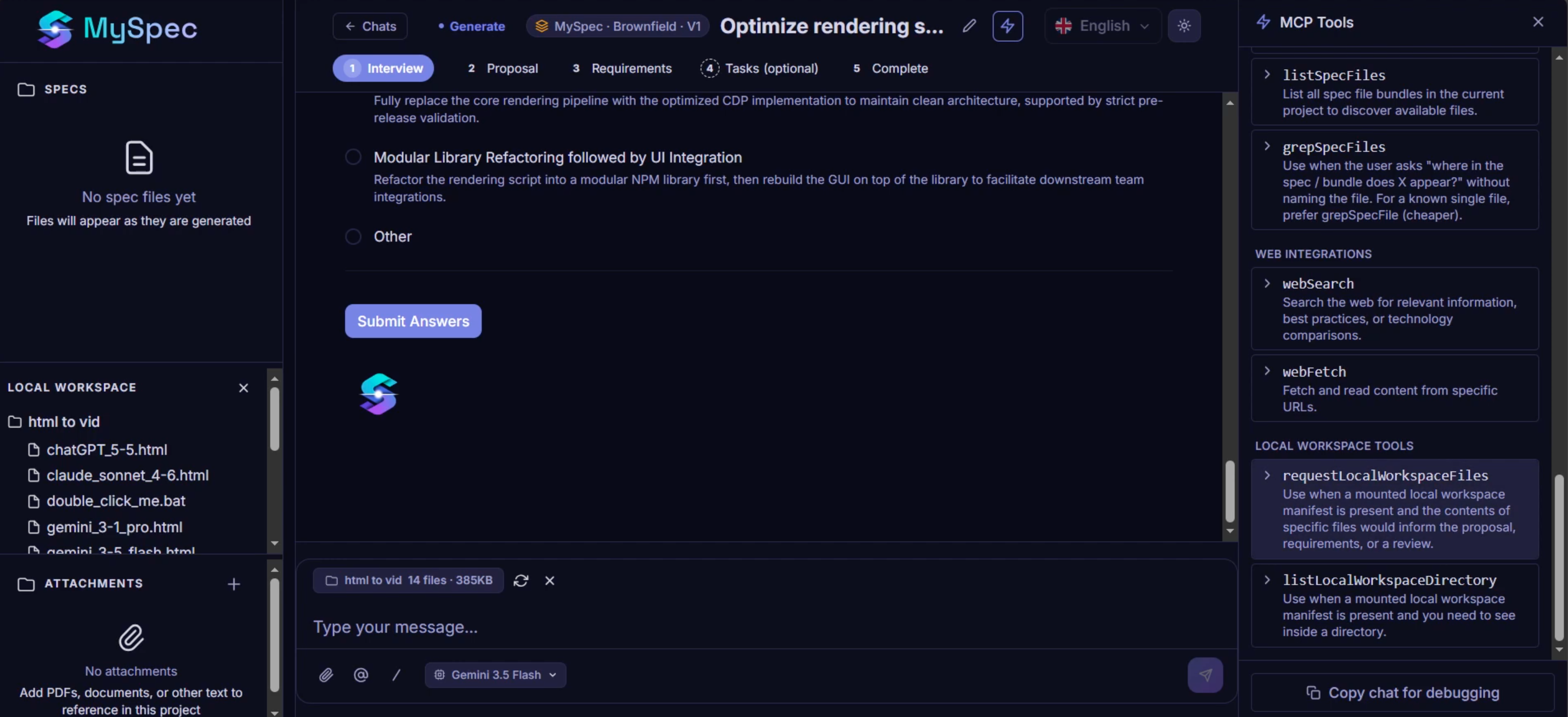Go to the Complete step
The image size is (1568, 717).
click(x=890, y=68)
